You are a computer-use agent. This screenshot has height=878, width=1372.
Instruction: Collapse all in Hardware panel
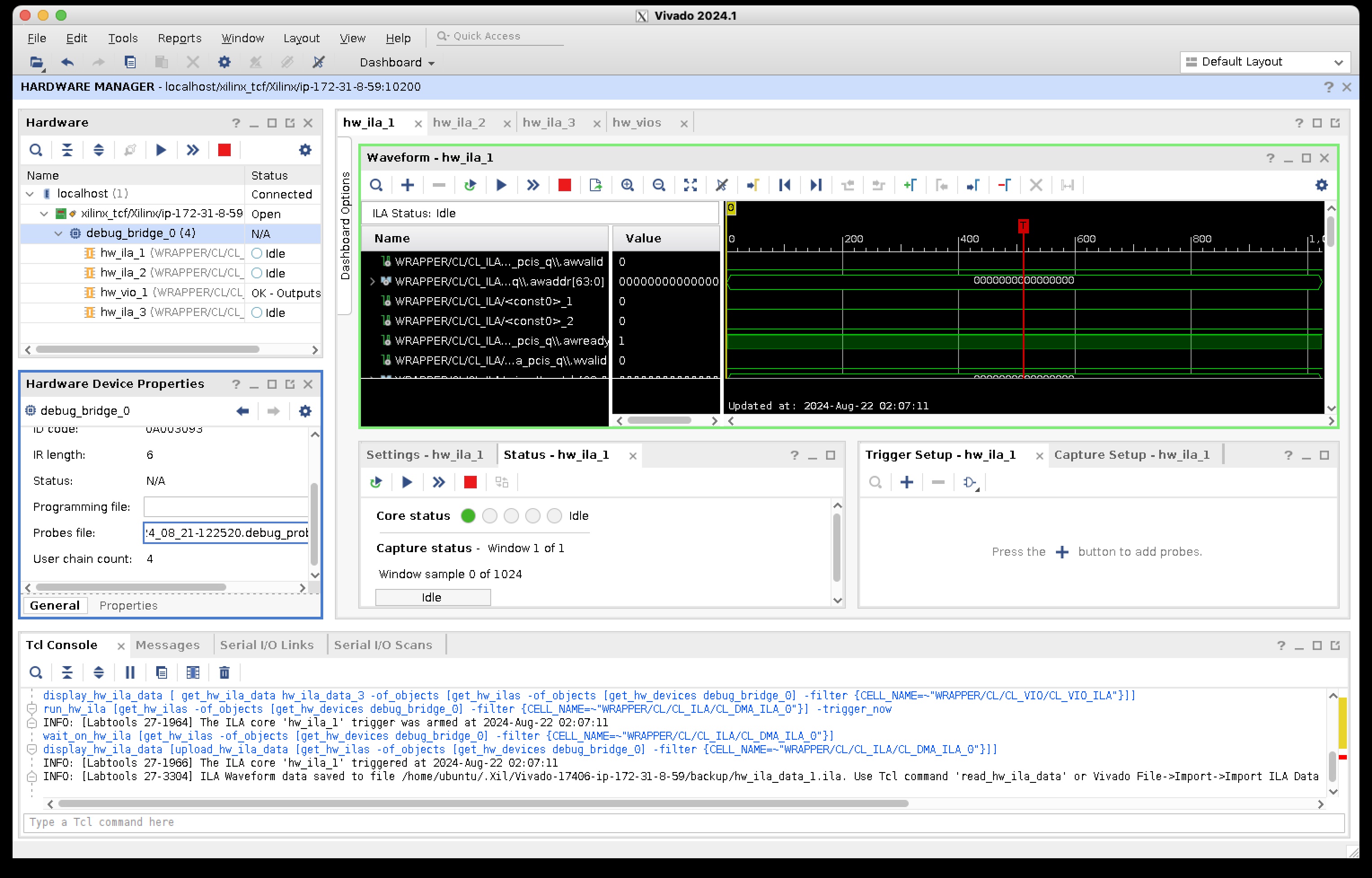tap(67, 150)
